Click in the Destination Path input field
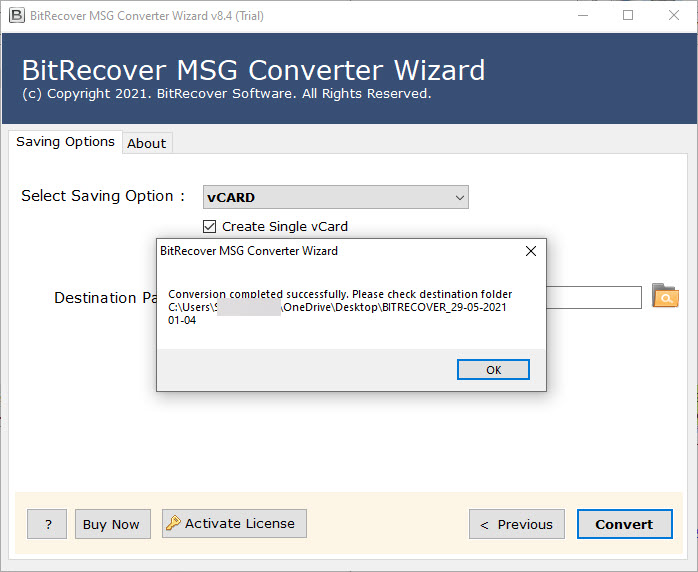698x572 pixels. 594,297
